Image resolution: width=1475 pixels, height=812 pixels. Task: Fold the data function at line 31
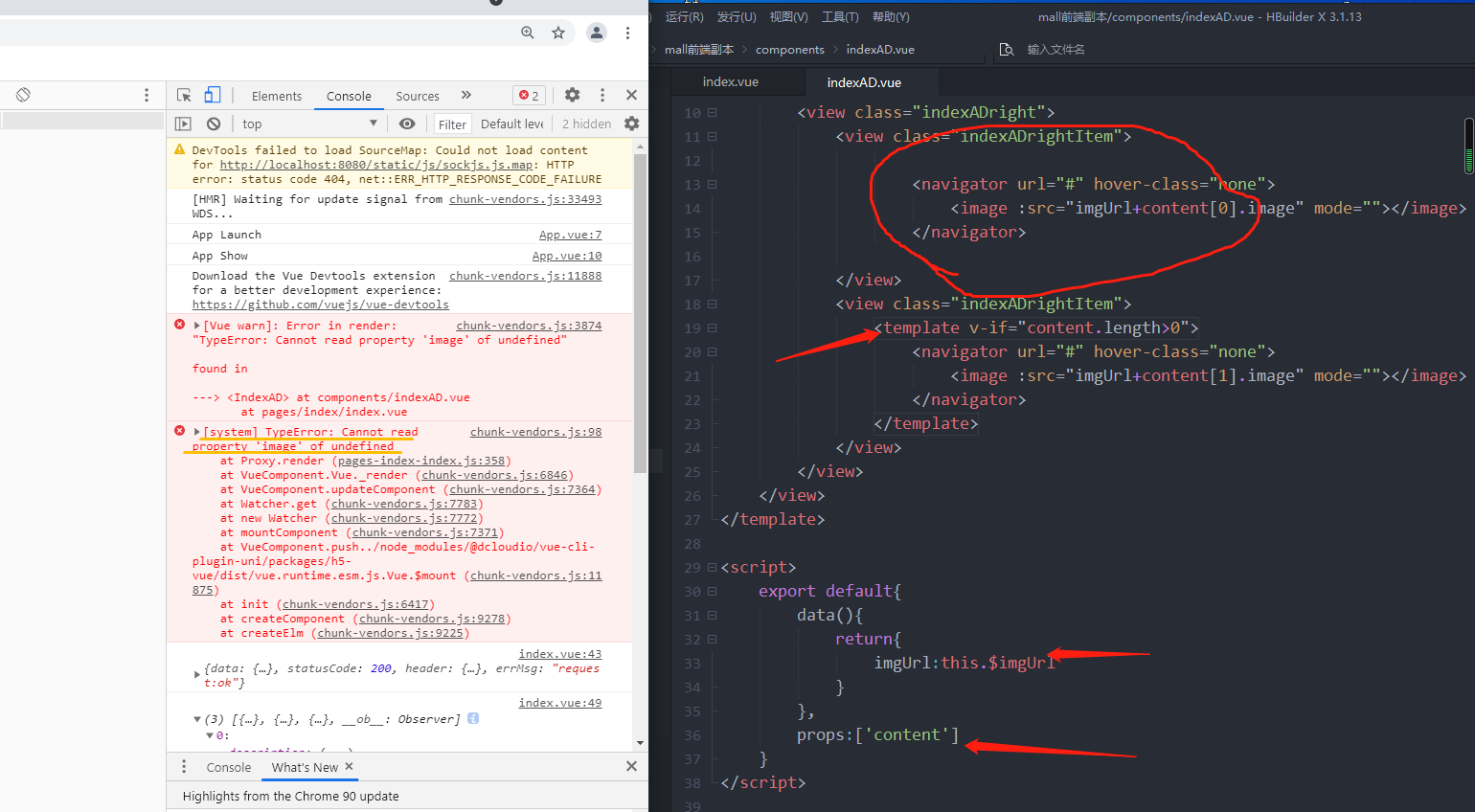pyautogui.click(x=713, y=616)
